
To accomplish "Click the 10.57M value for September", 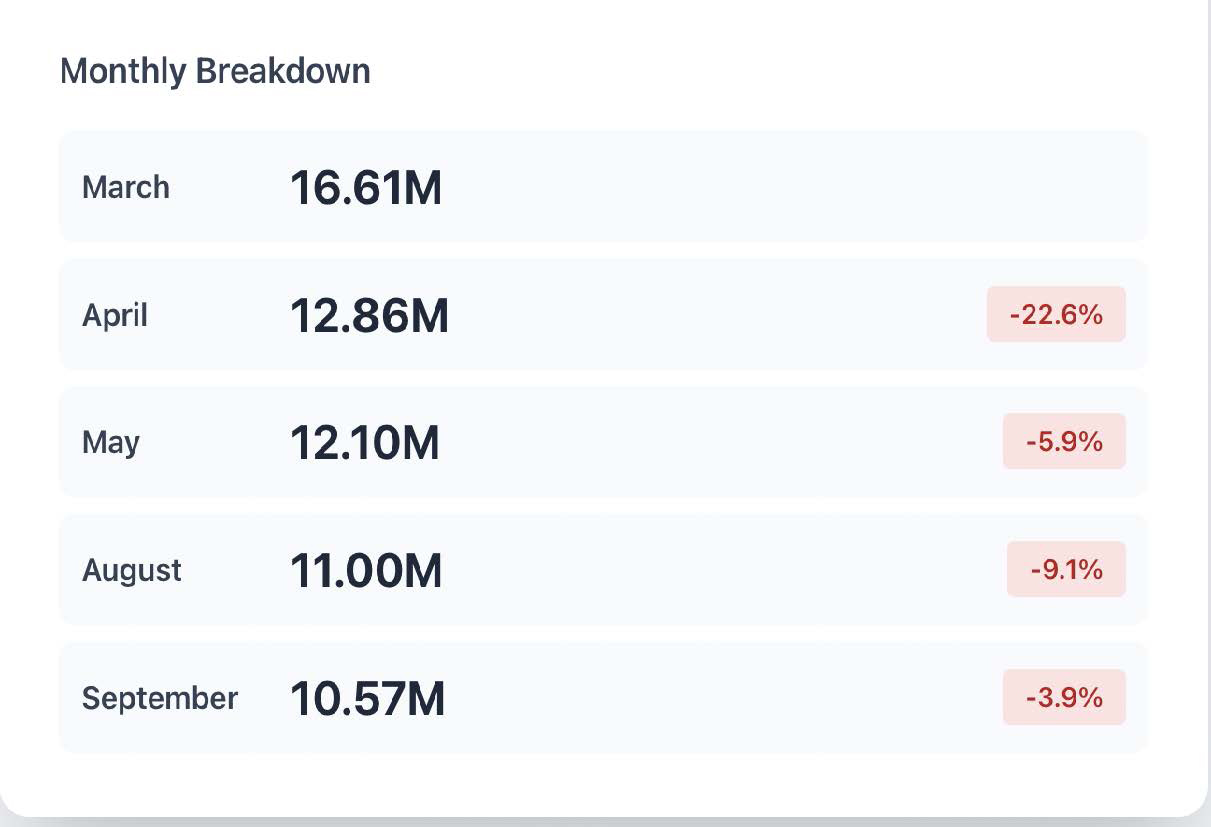I will pyautogui.click(x=367, y=698).
